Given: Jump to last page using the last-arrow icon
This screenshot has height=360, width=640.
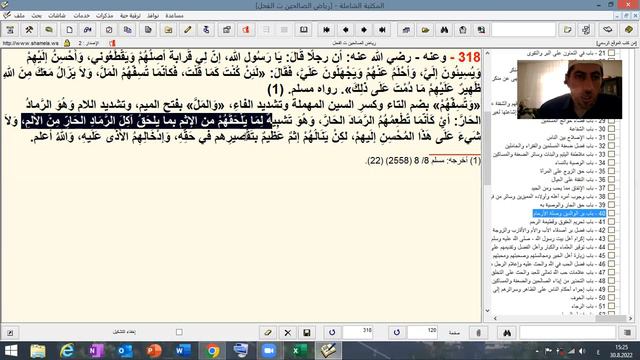Looking at the screenshot, I should [382, 30].
